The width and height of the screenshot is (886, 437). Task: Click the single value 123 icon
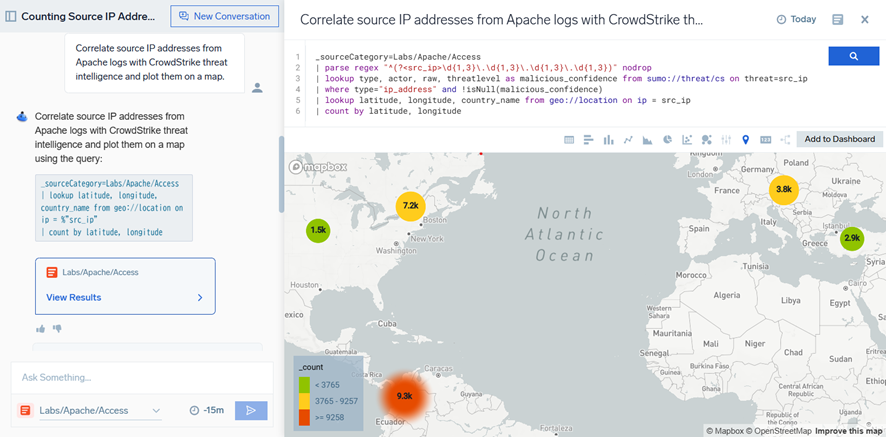click(x=765, y=140)
